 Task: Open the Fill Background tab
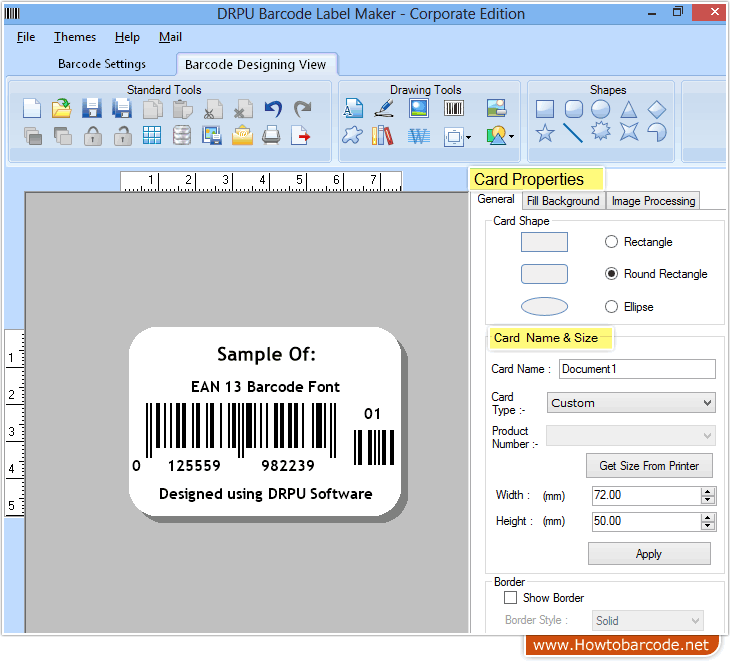tap(563, 201)
